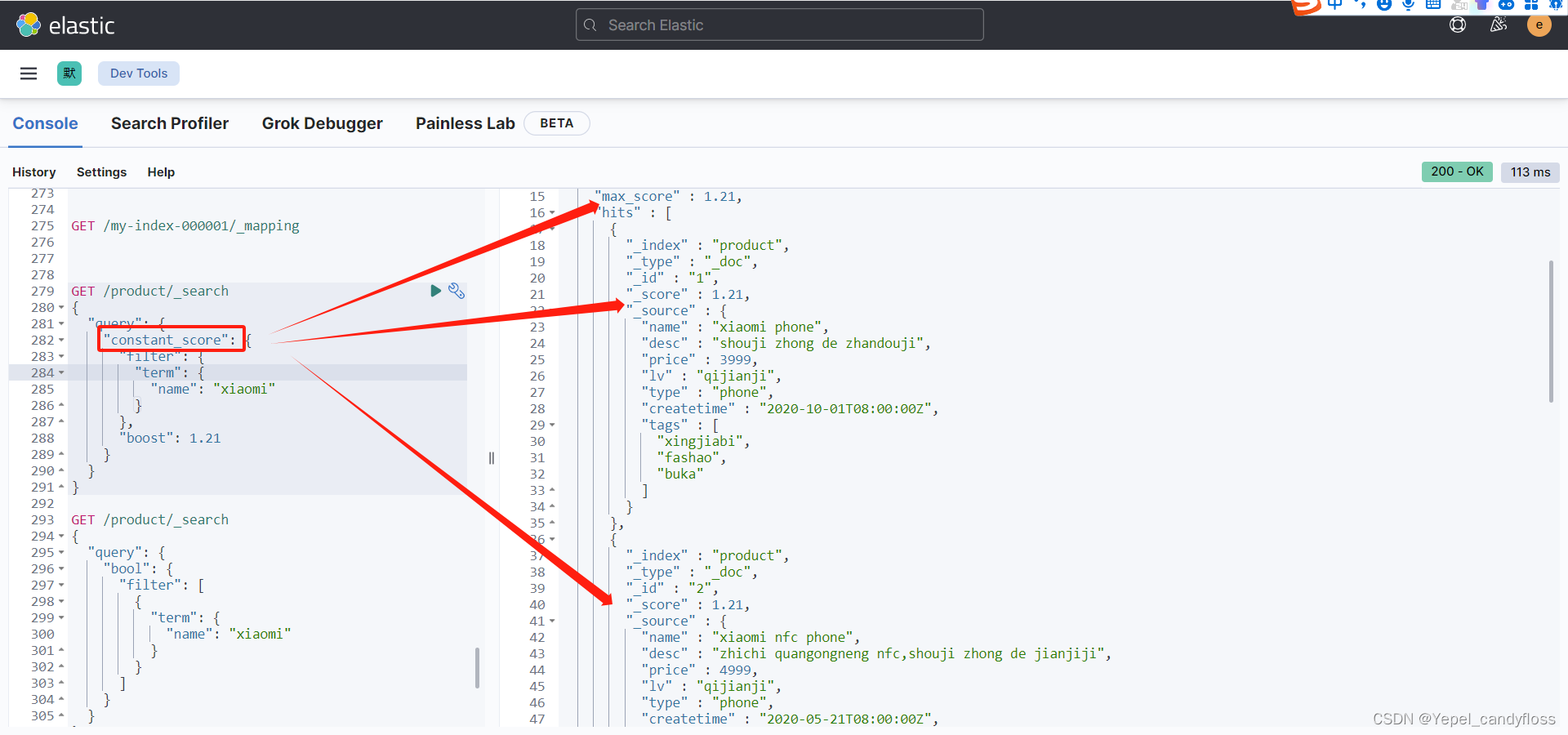Open the Grok Debugger tab
This screenshot has height=735, width=1568.
323,123
